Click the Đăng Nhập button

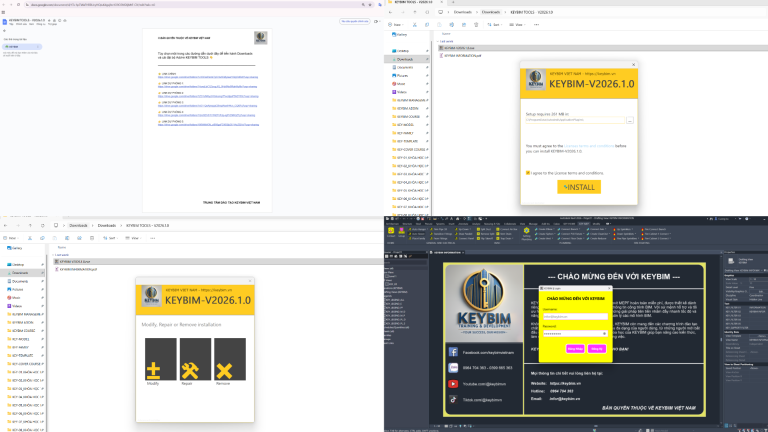pyautogui.click(x=575, y=349)
